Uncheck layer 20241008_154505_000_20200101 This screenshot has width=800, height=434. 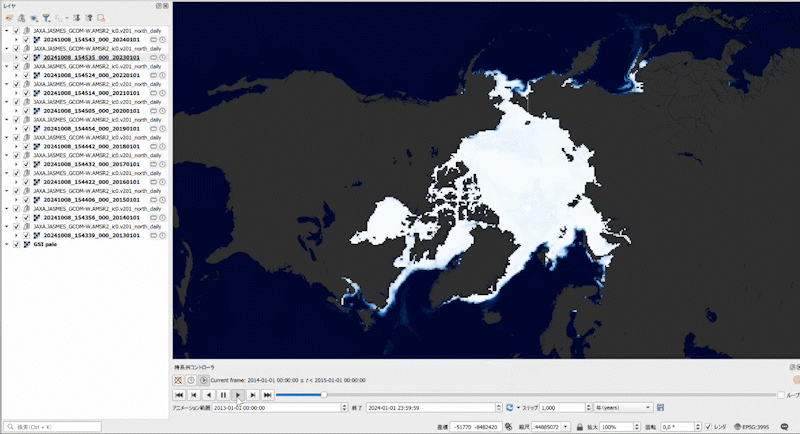pyautogui.click(x=27, y=111)
